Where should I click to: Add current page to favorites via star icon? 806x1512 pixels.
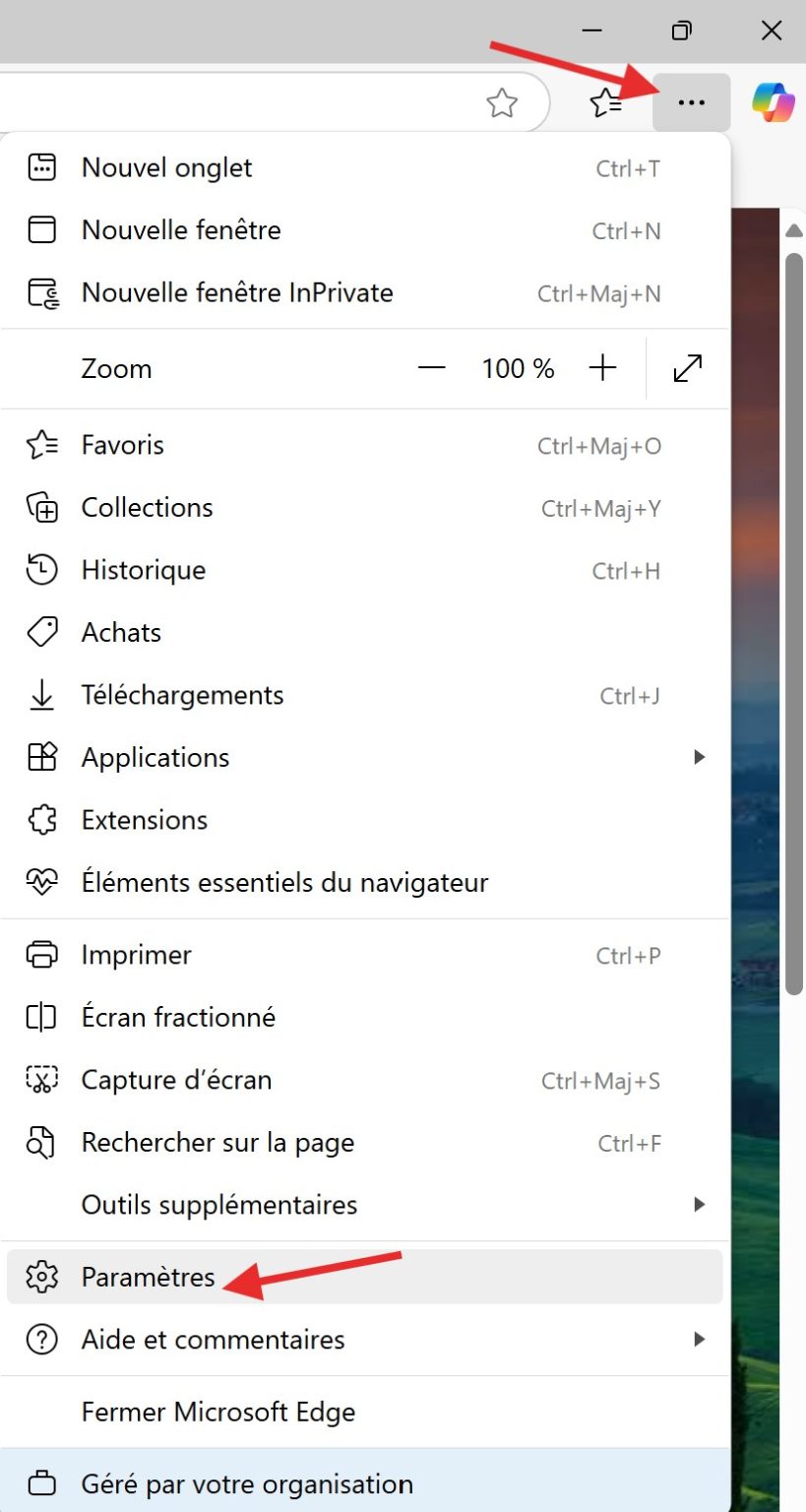pos(503,102)
